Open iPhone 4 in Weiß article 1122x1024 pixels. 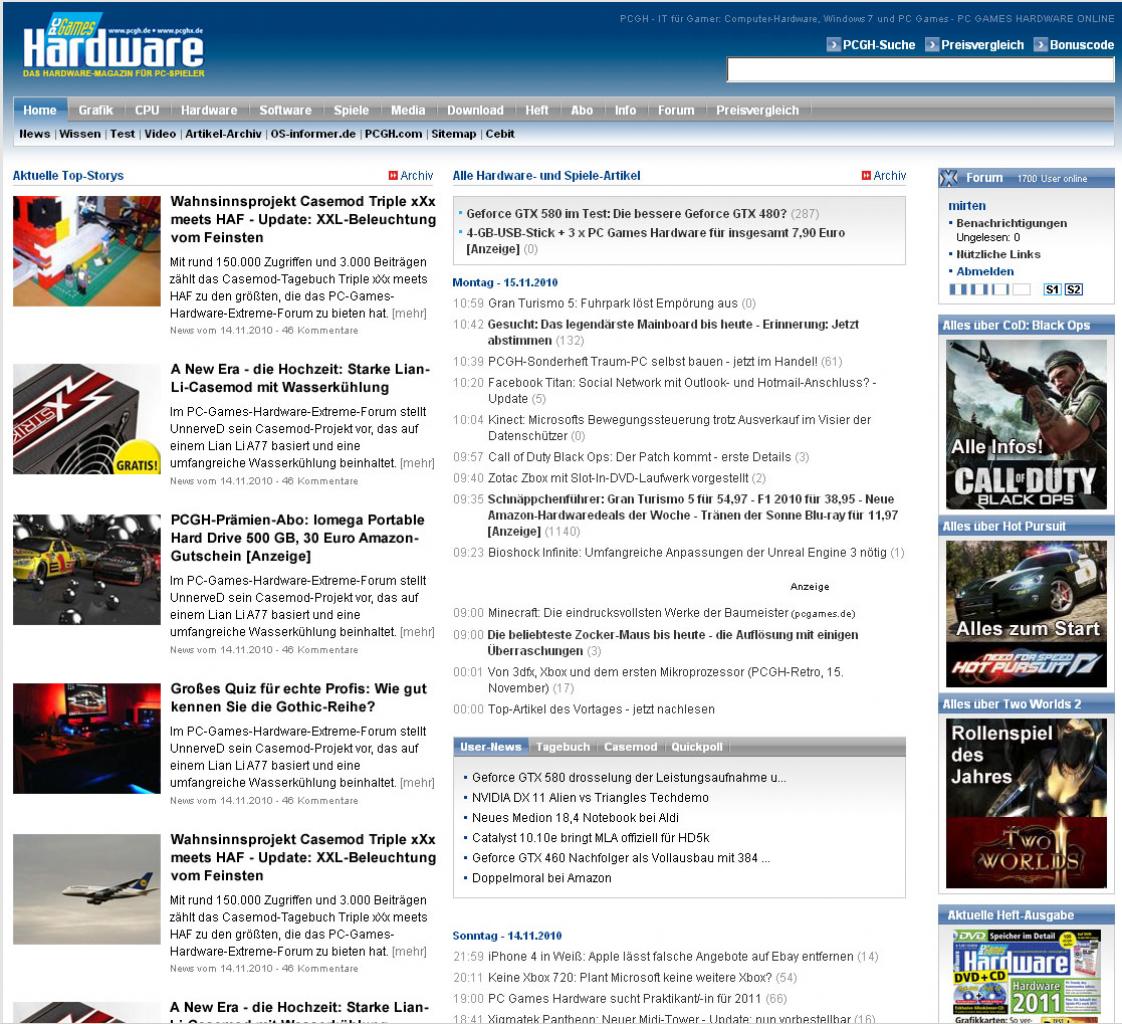pyautogui.click(x=670, y=957)
